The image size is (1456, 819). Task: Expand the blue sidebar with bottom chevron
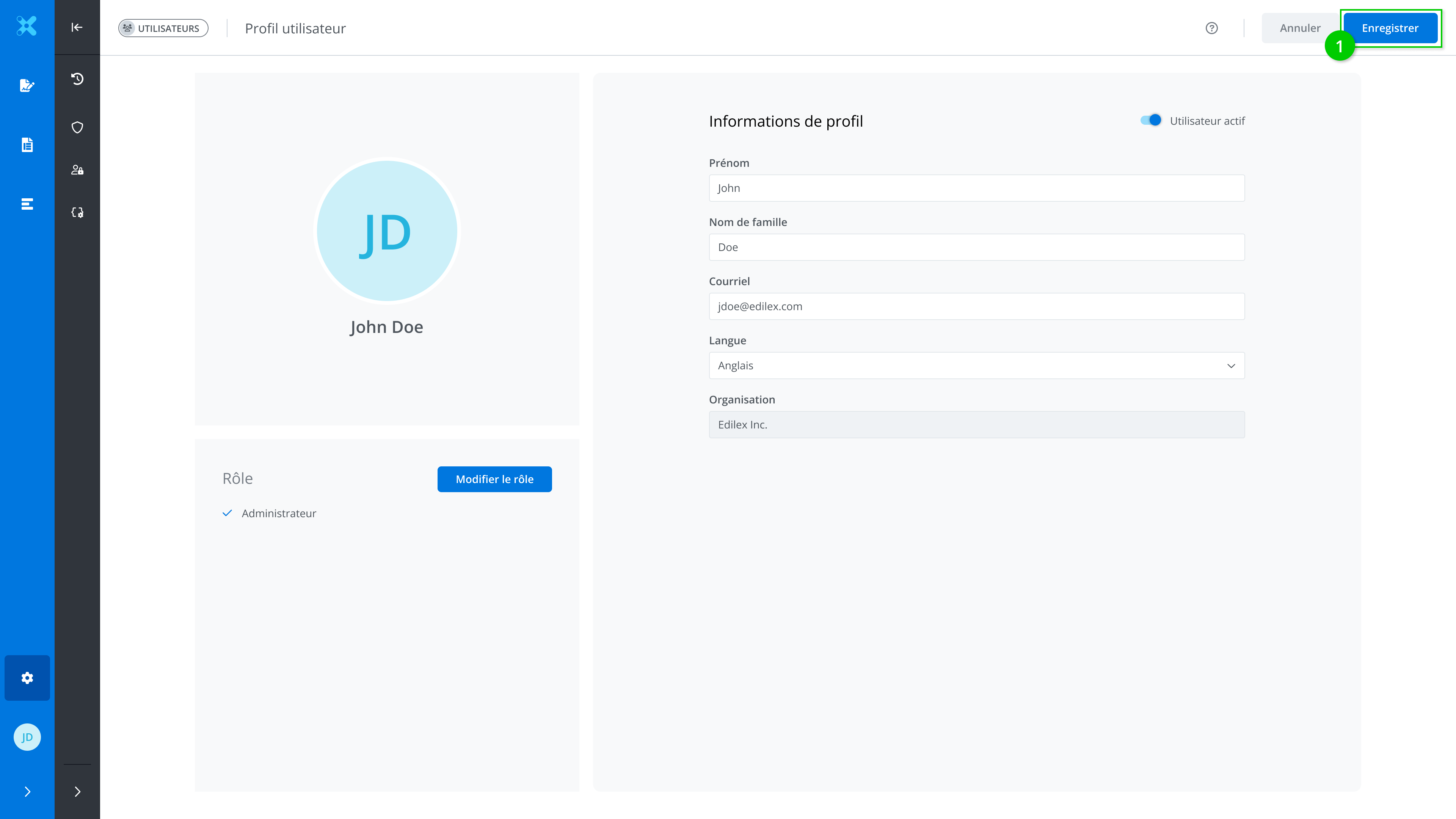(x=27, y=791)
